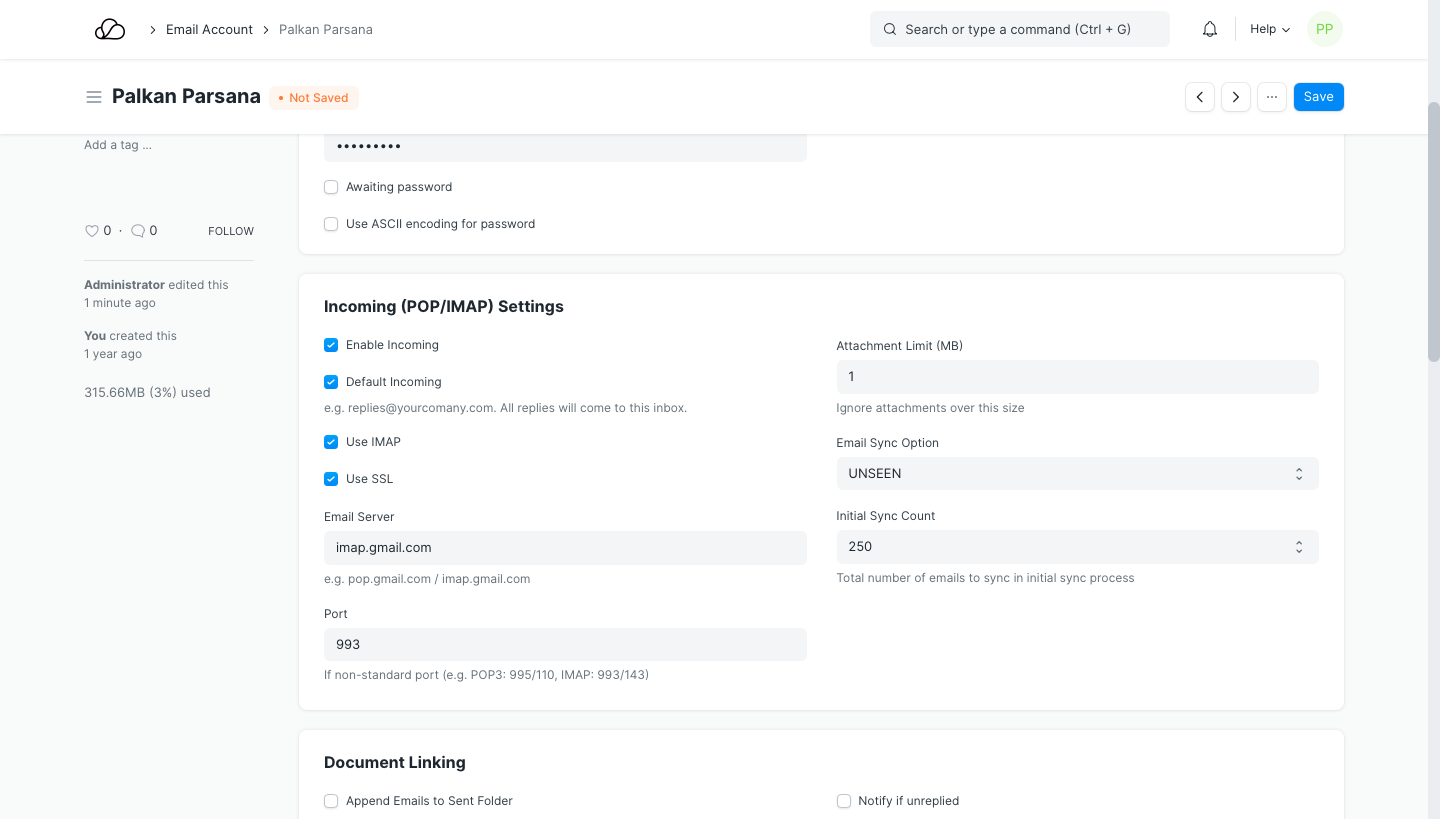The height and width of the screenshot is (819, 1440).
Task: Navigate to Email Account breadcrumb
Action: (x=209, y=30)
